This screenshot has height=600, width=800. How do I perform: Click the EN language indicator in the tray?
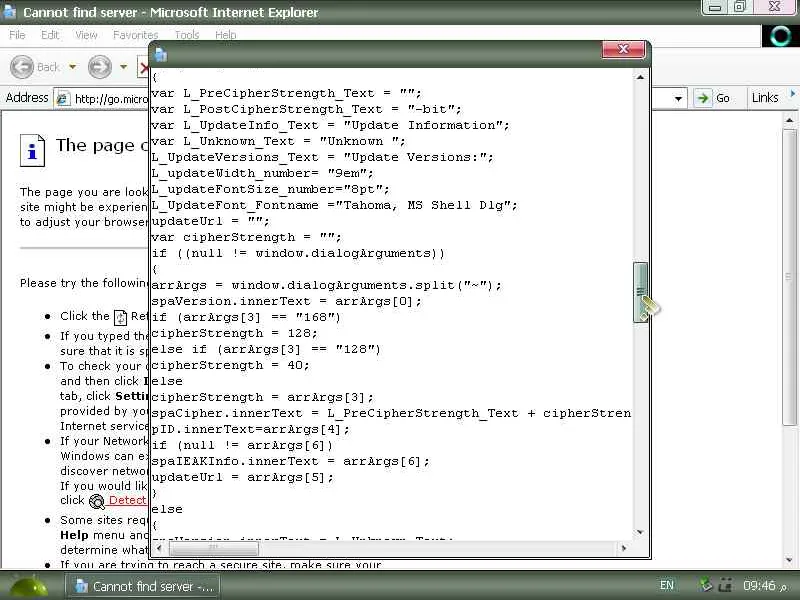[x=666, y=585]
